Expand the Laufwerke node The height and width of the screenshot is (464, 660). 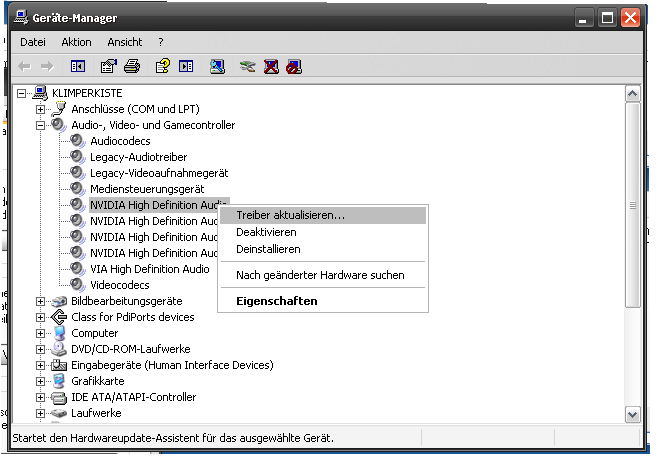(40, 413)
